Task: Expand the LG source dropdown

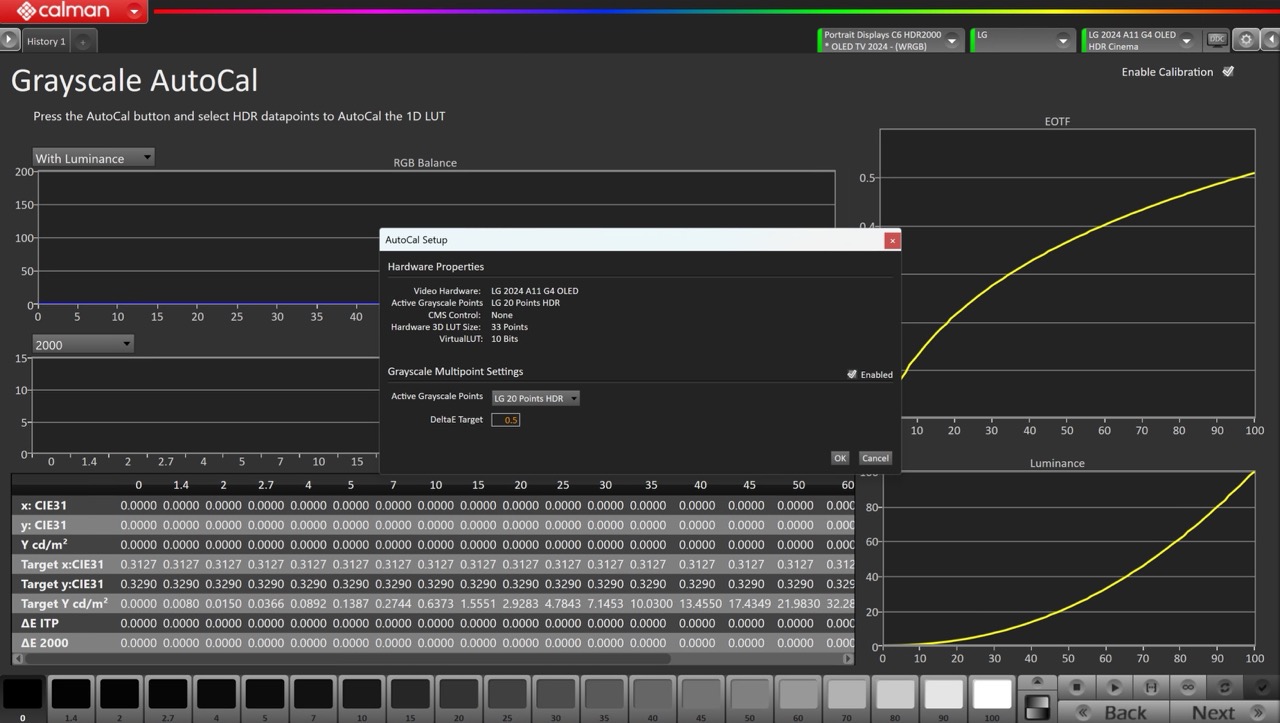Action: pyautogui.click(x=1063, y=41)
